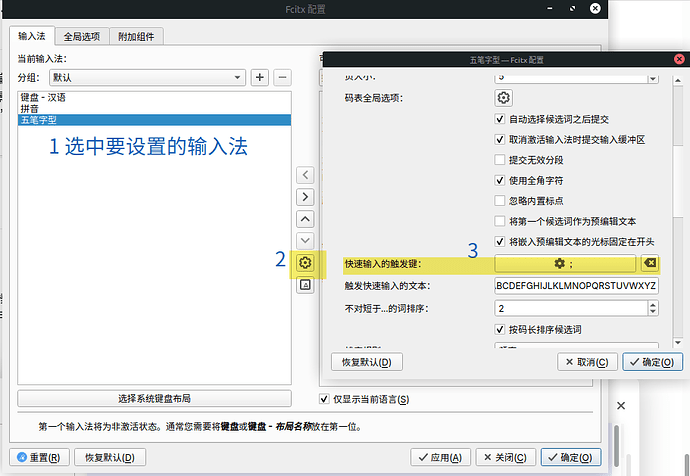Remove the current input method group
Screen dimensions: 690x476
283,77
